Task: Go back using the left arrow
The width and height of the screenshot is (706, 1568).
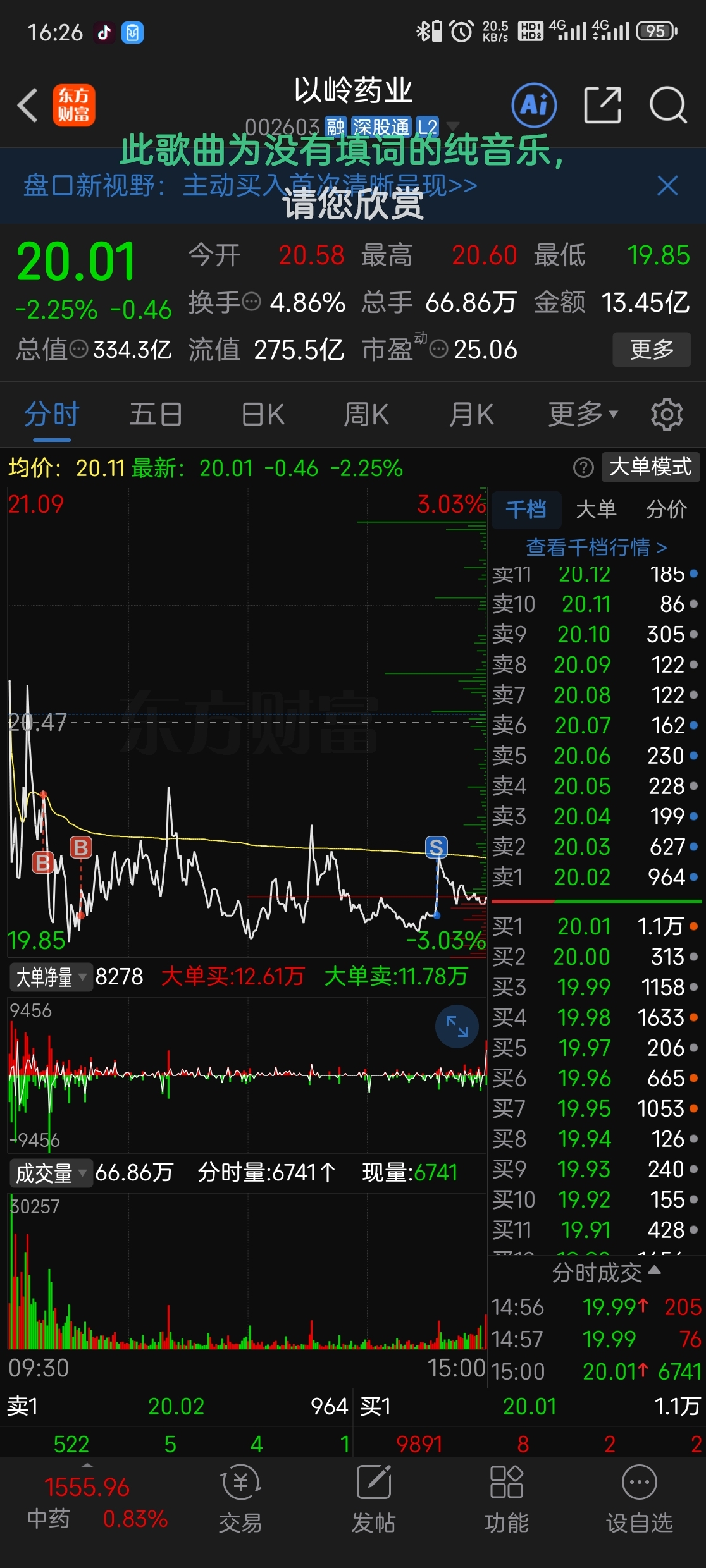Action: (28, 105)
